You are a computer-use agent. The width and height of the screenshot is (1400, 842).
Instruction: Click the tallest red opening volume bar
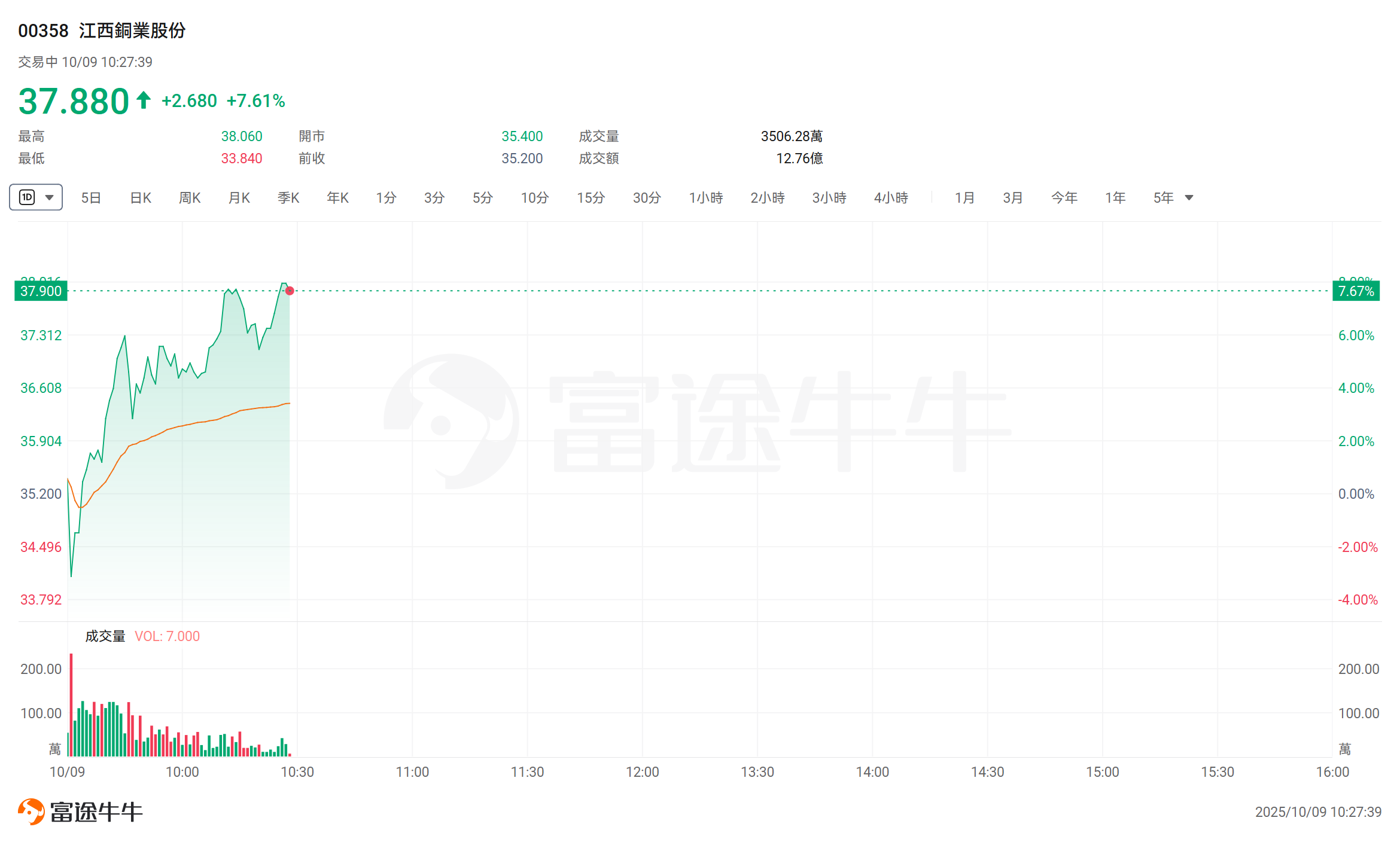coord(71,706)
